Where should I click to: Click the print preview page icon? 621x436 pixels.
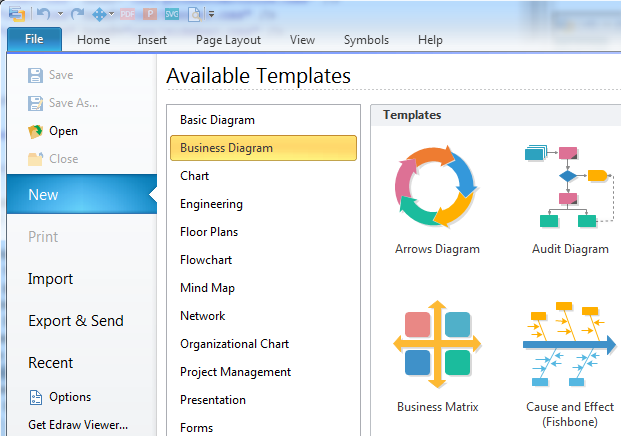(x=193, y=14)
